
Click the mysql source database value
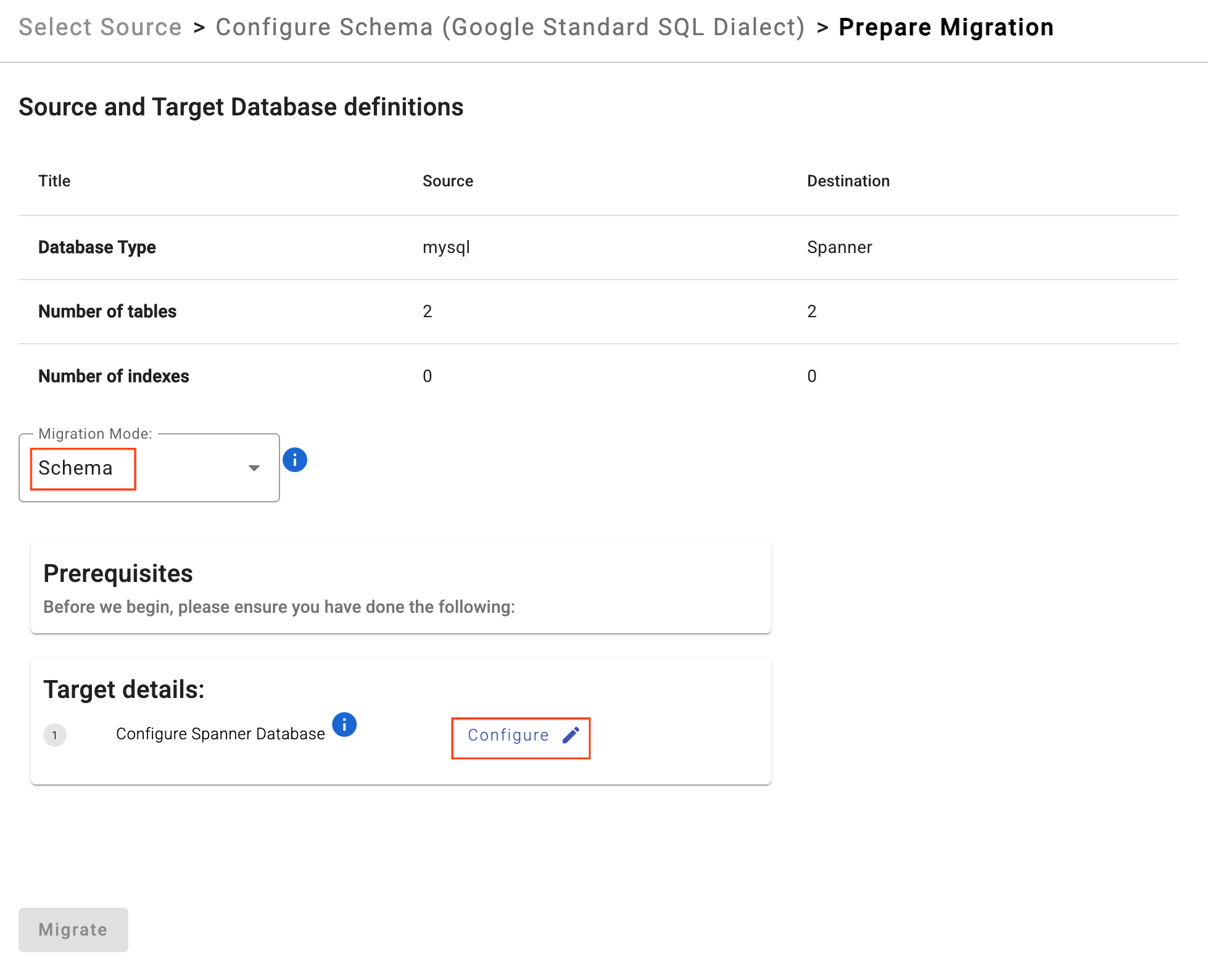click(x=445, y=247)
